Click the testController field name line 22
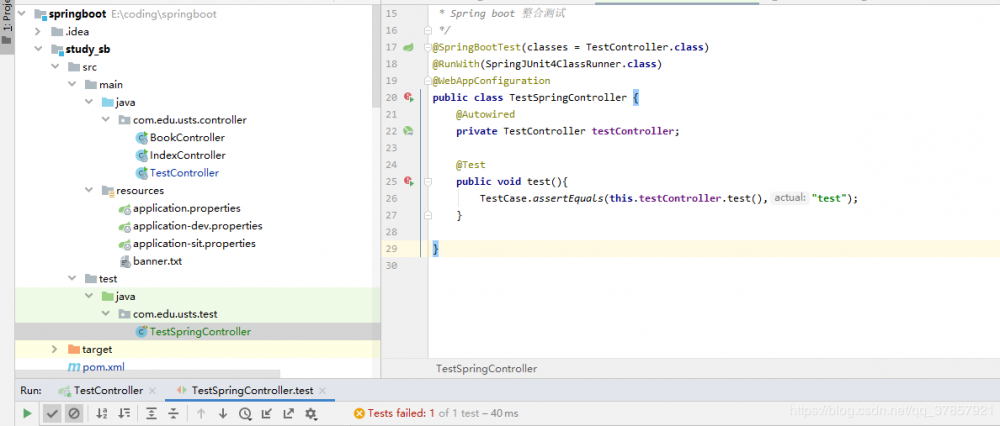This screenshot has height=426, width=1000. pos(633,131)
